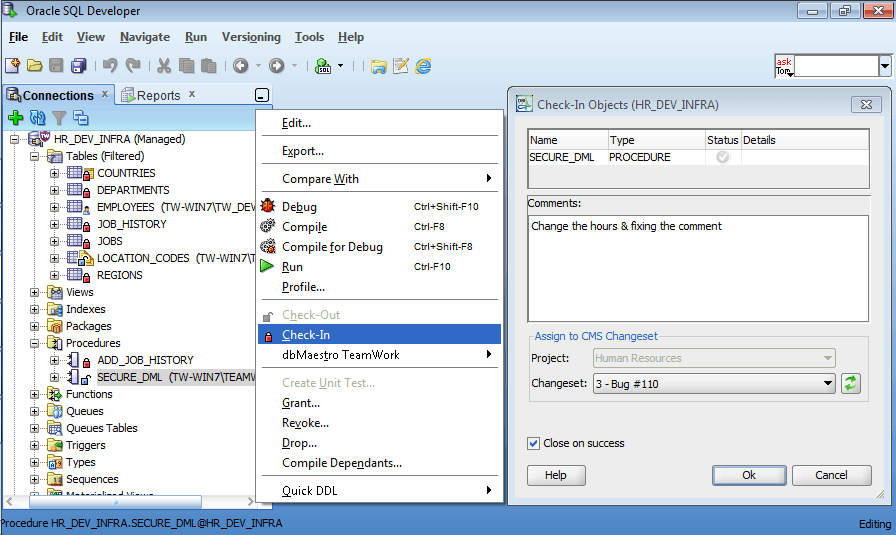896x535 pixels.
Task: Click the Open folder toolbar icon
Action: point(34,66)
